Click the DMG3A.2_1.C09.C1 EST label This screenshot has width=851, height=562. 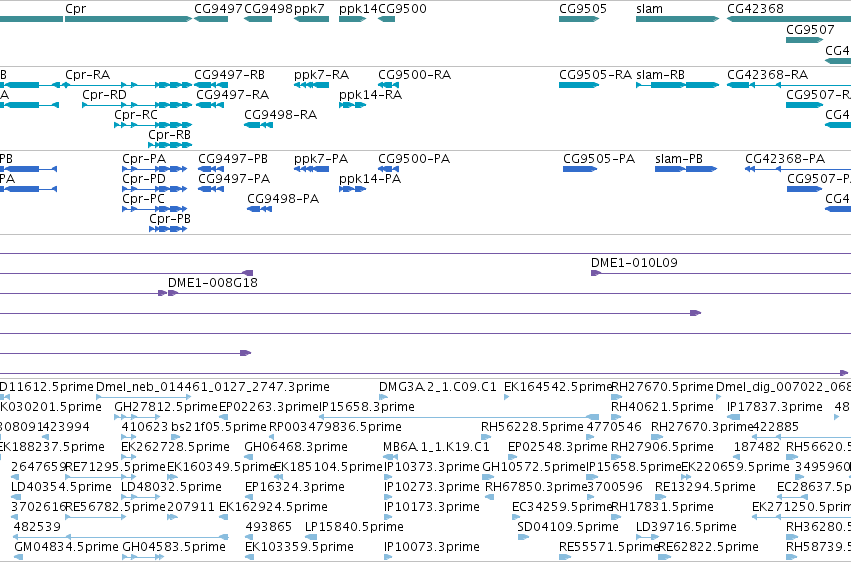tap(437, 387)
